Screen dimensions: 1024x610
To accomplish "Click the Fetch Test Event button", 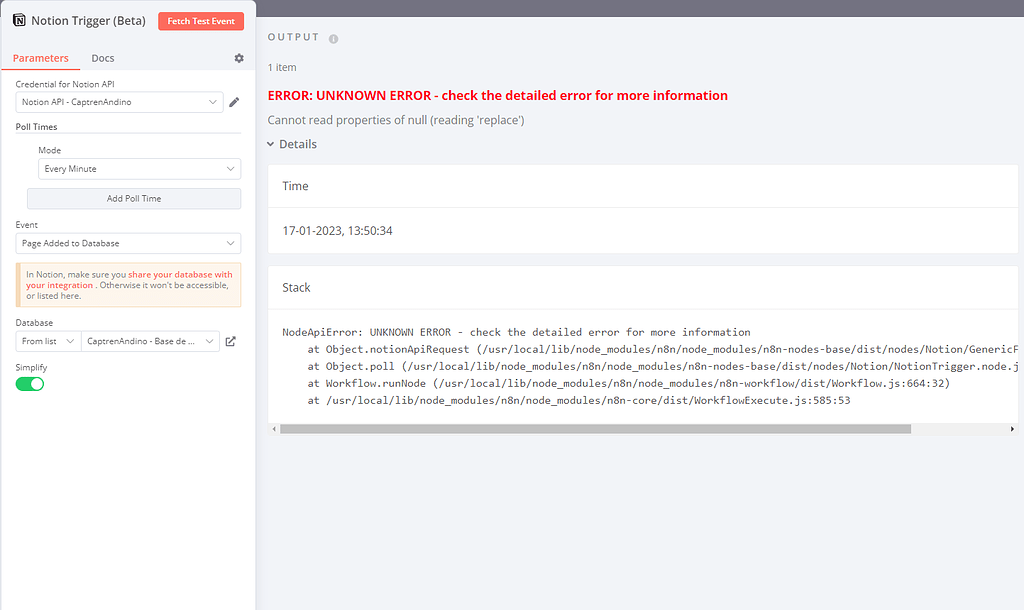I will 200,20.
